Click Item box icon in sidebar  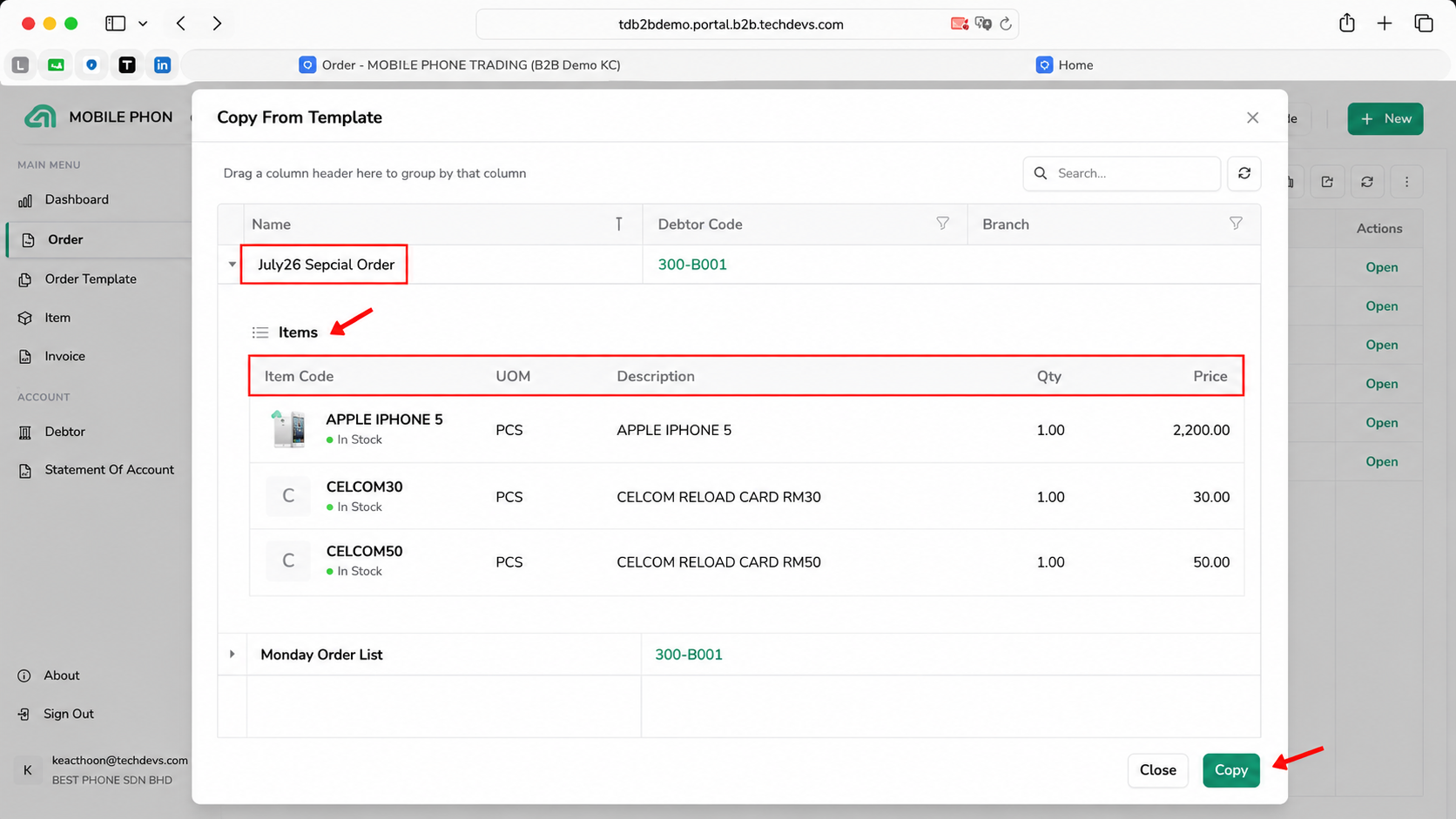tap(25, 319)
